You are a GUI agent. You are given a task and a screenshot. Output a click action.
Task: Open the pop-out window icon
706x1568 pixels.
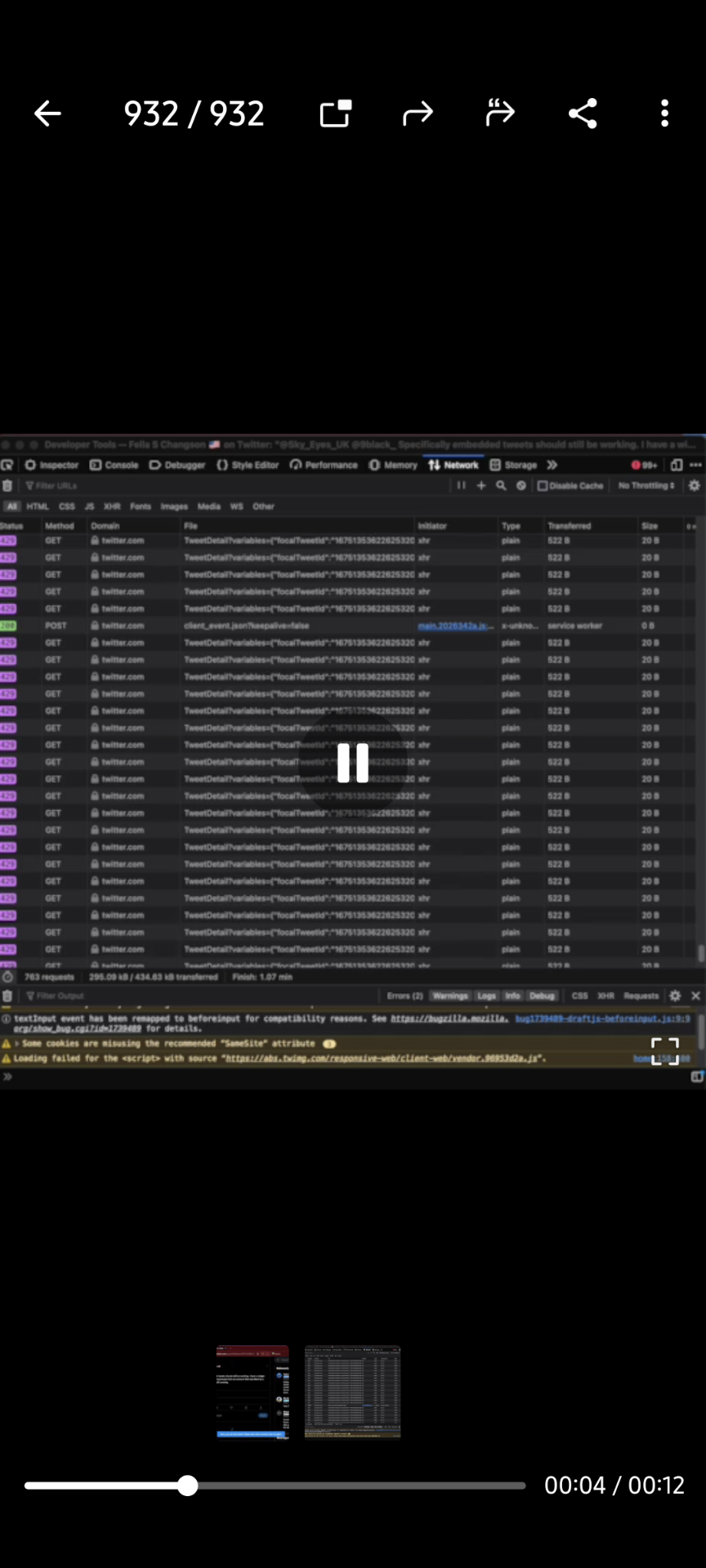(335, 114)
